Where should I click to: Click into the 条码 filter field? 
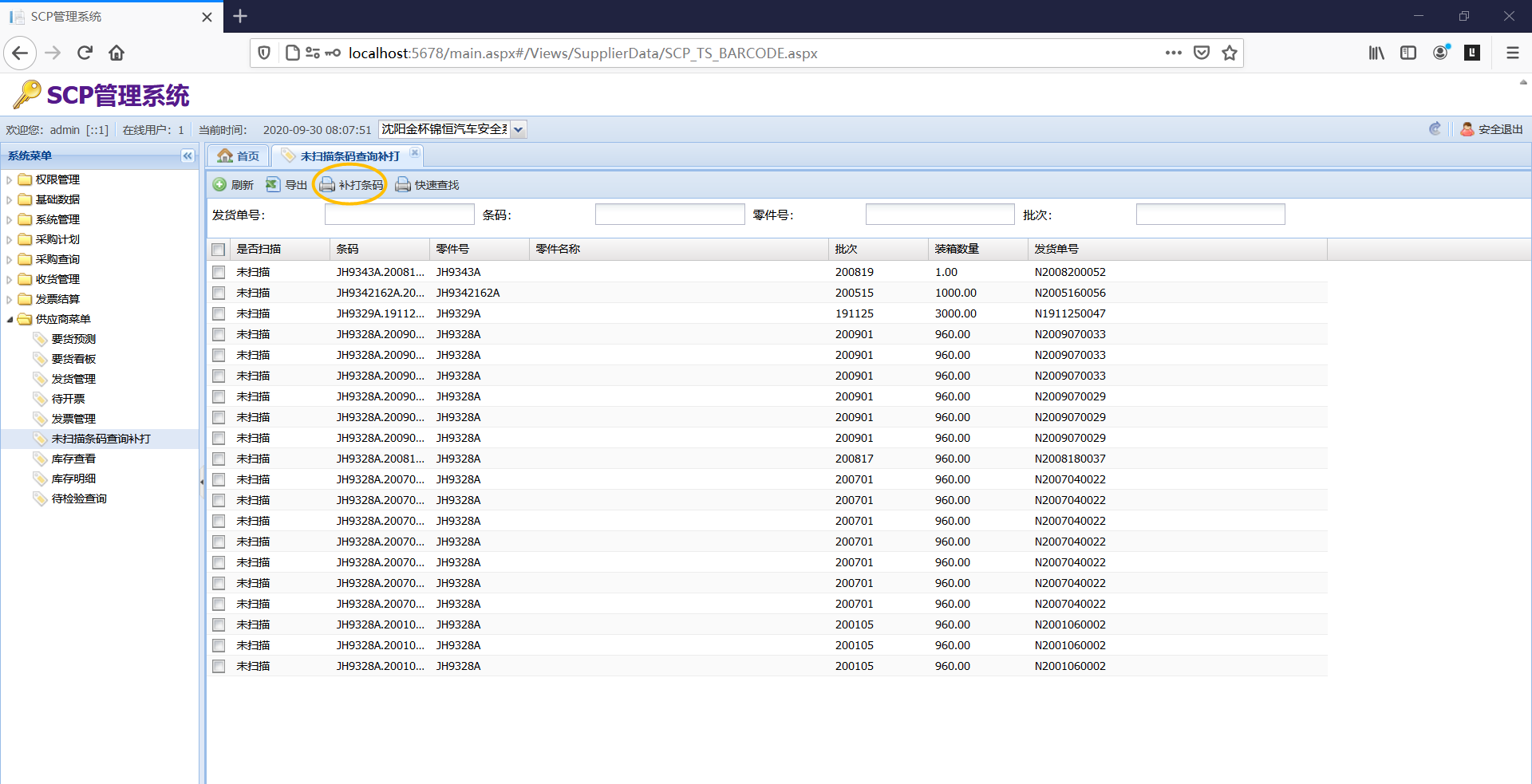coord(670,215)
